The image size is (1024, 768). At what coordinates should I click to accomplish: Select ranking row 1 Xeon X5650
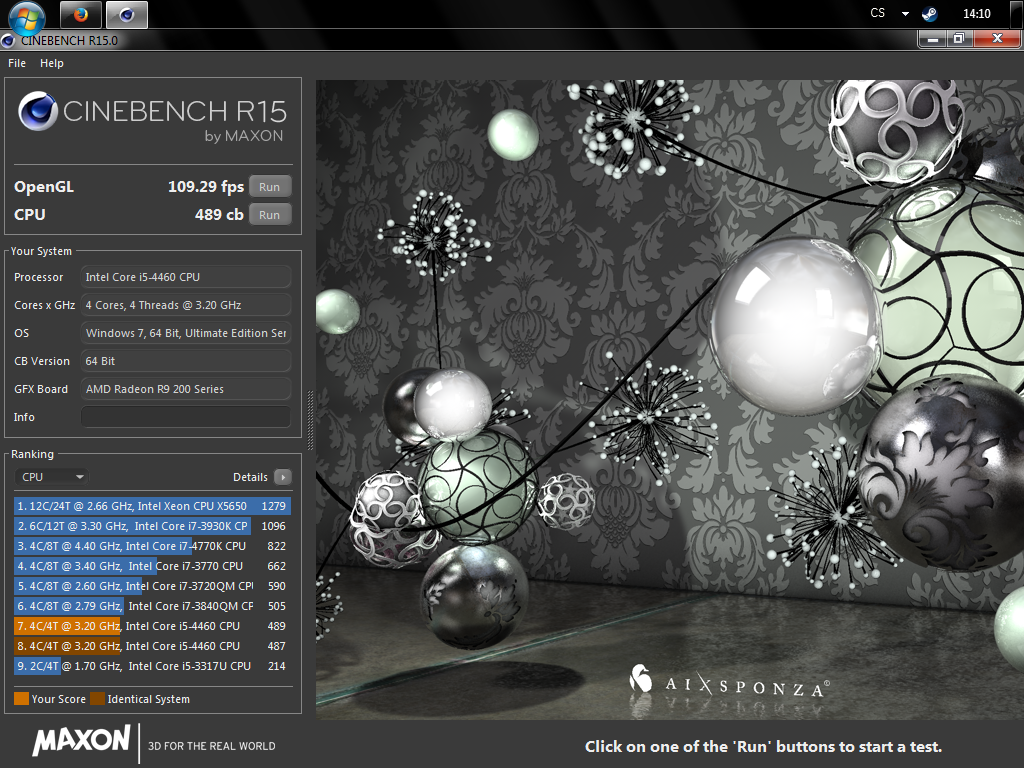(x=152, y=506)
